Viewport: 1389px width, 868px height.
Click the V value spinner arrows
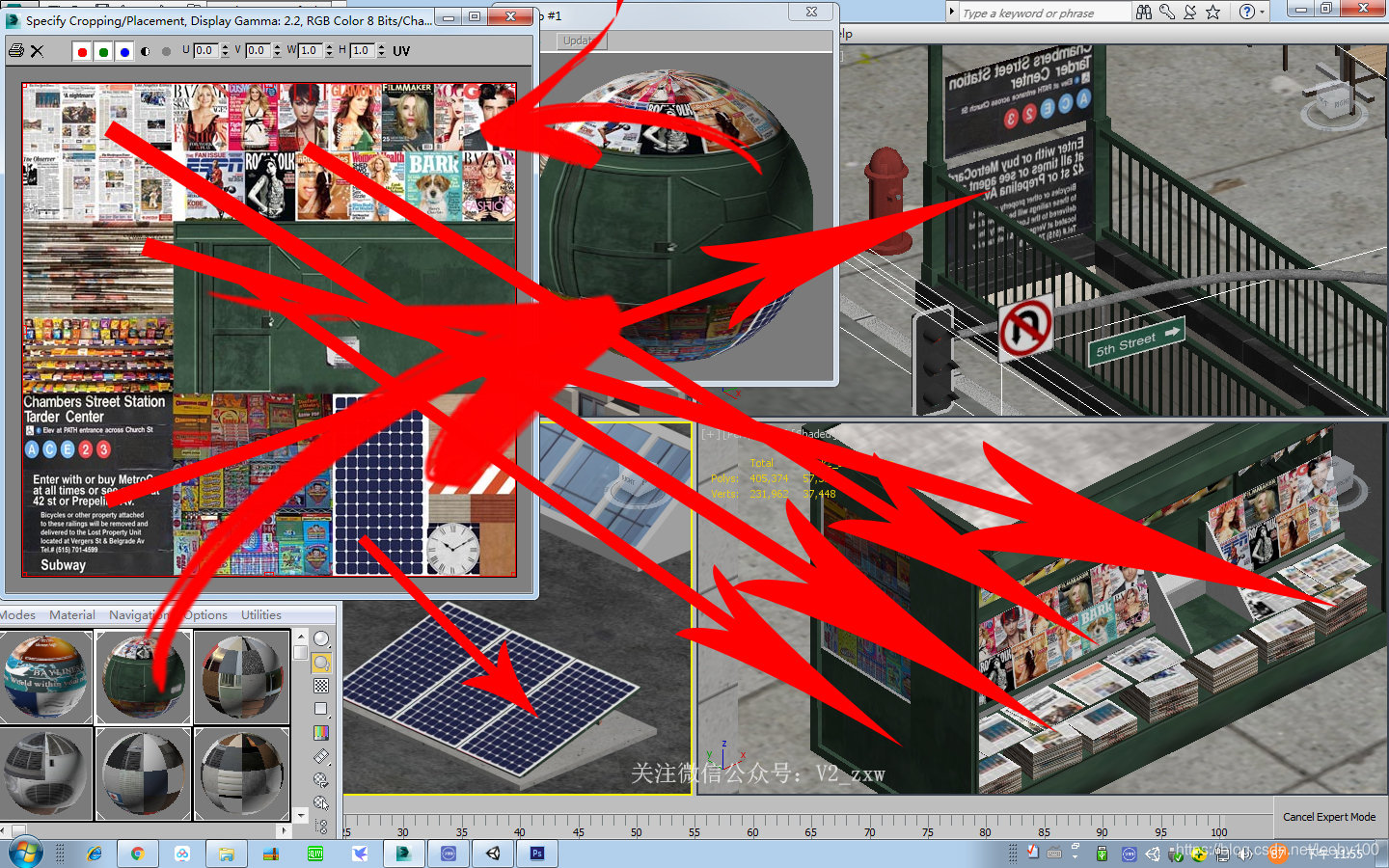coord(278,50)
